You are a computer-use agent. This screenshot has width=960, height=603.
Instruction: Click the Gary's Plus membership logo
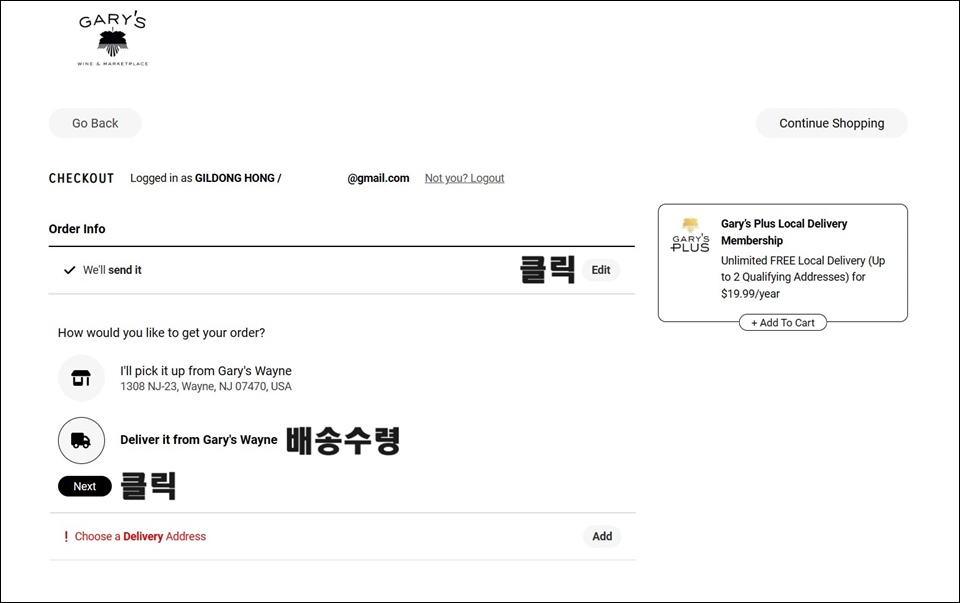point(690,235)
